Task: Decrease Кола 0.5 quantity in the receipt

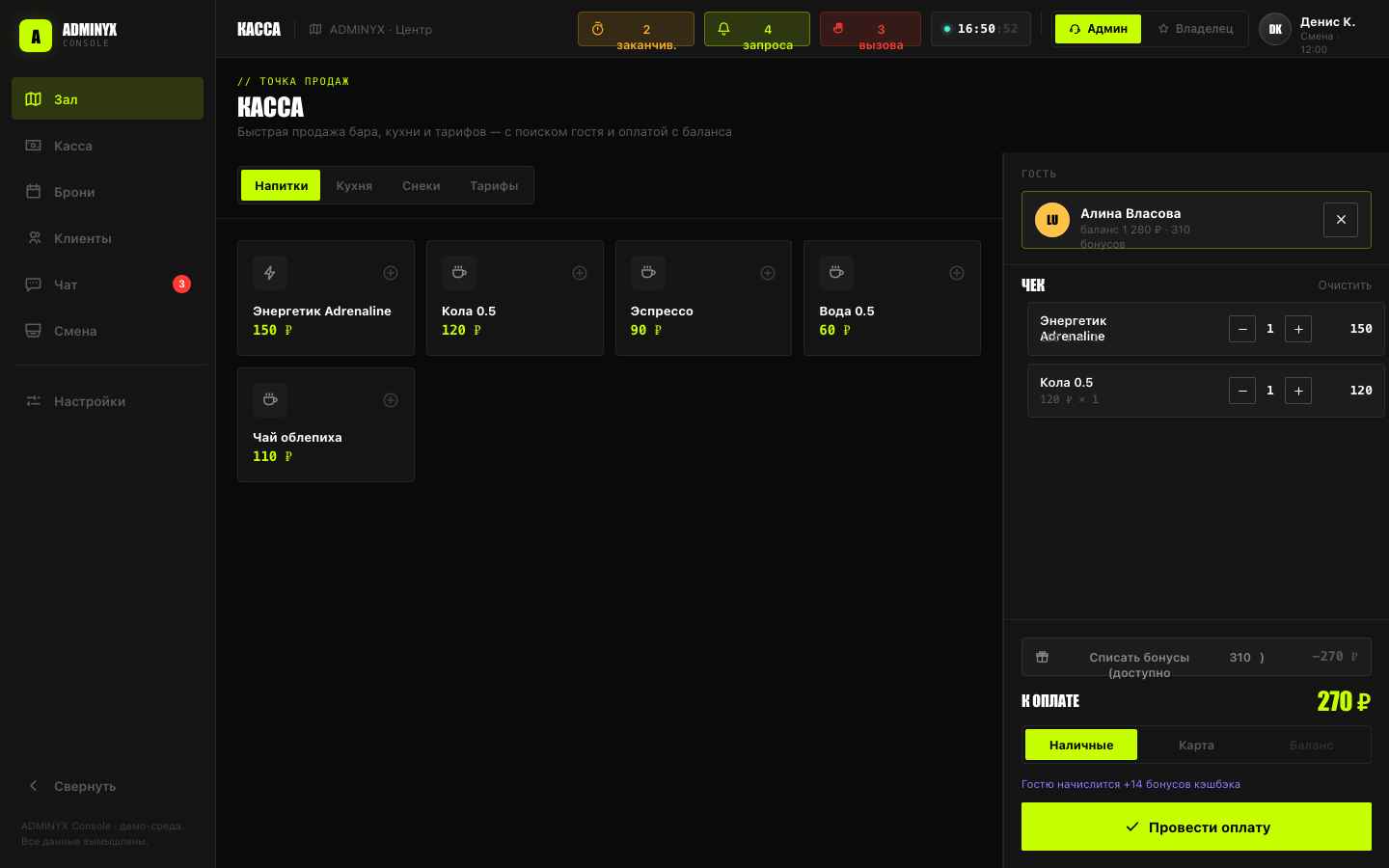Action: pos(1242,391)
